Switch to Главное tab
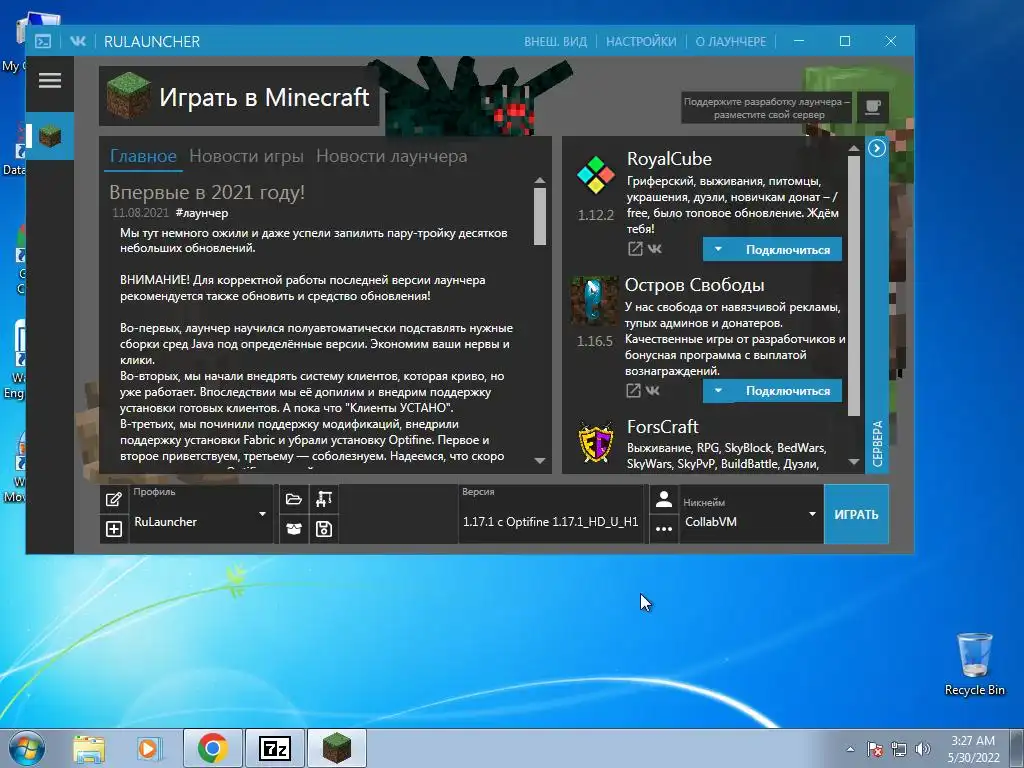Screen dimensions: 1024x768 pos(143,156)
